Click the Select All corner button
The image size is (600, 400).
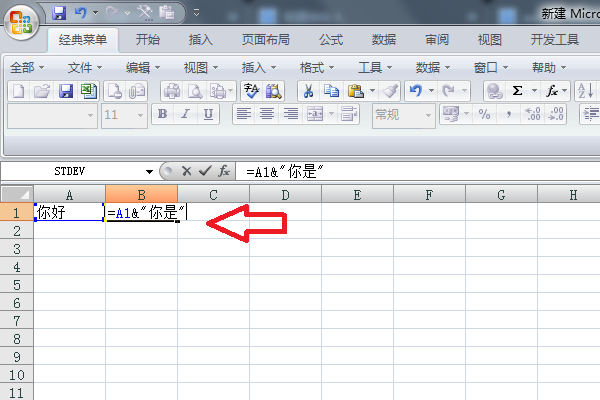click(x=16, y=194)
